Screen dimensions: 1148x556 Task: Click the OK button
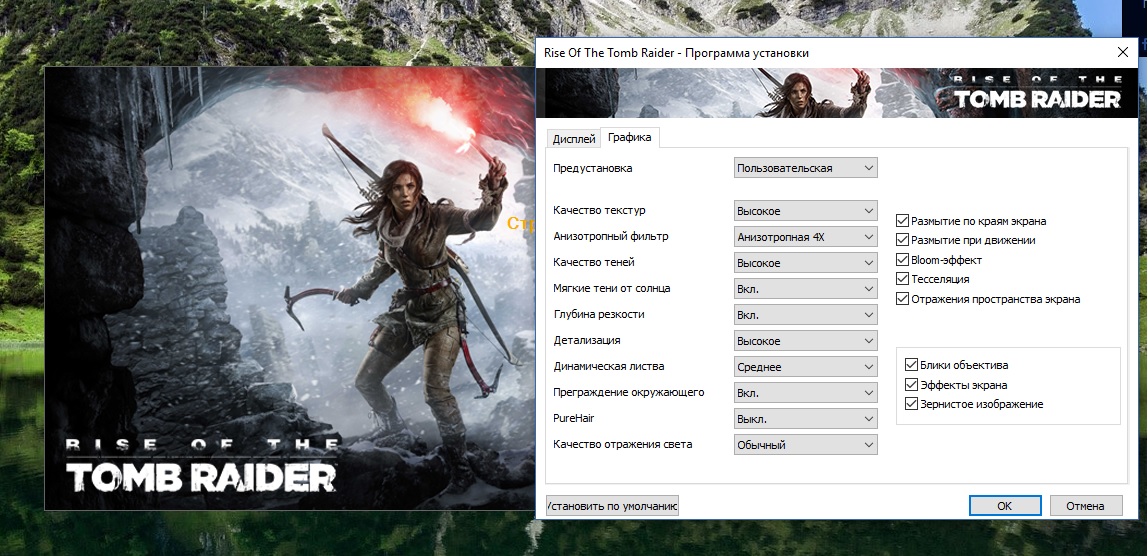point(1004,505)
